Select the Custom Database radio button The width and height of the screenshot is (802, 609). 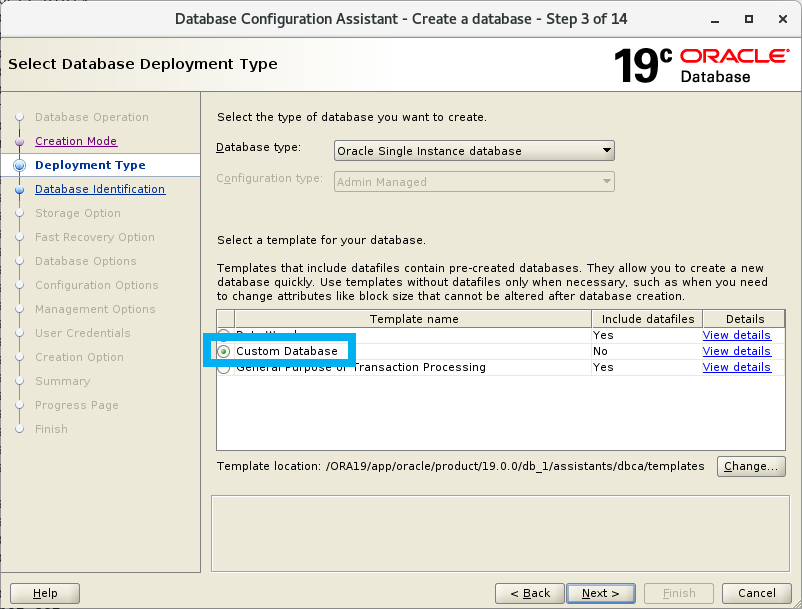click(224, 351)
